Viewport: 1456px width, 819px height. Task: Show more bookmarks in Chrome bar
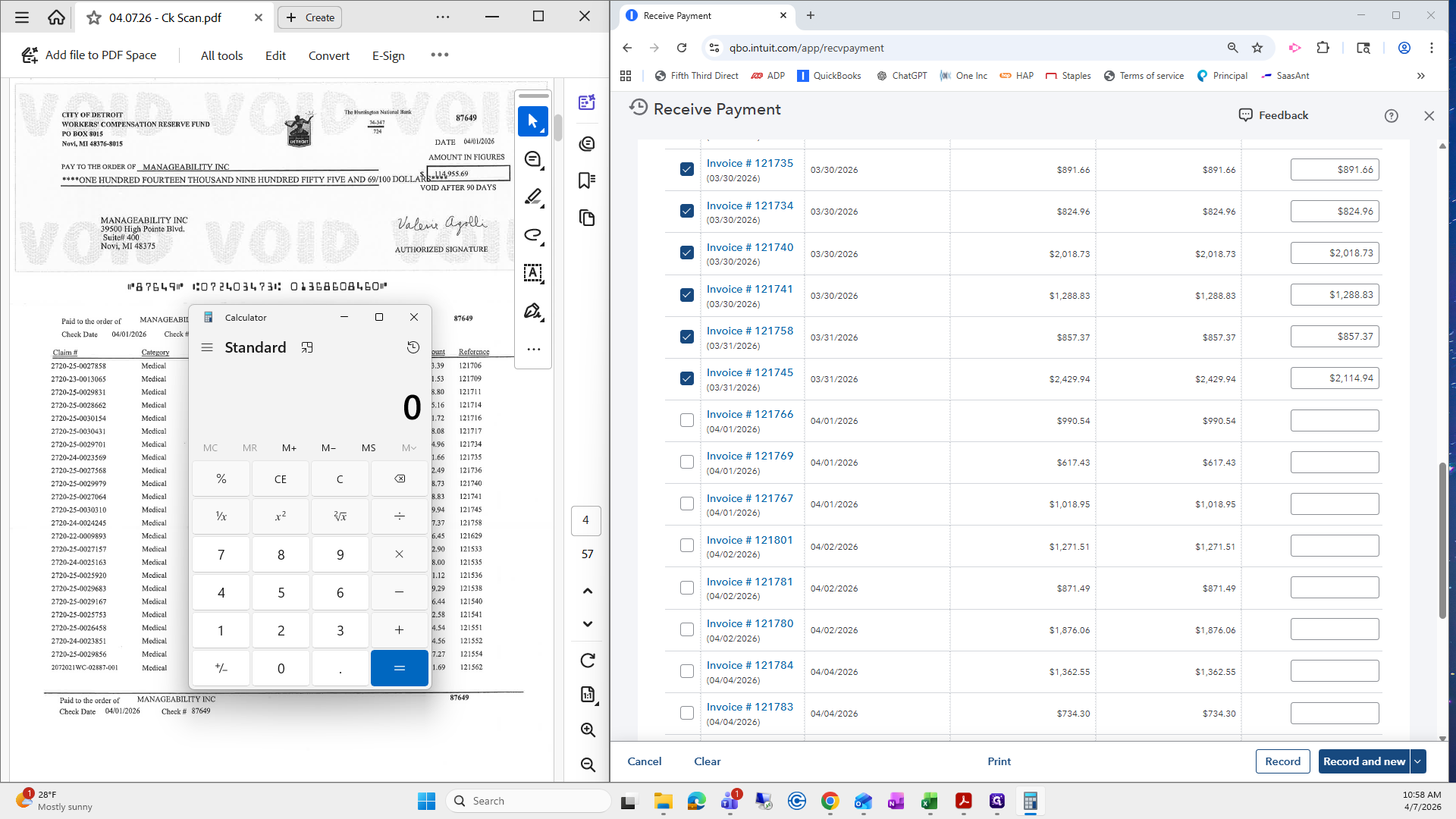pos(1421,76)
